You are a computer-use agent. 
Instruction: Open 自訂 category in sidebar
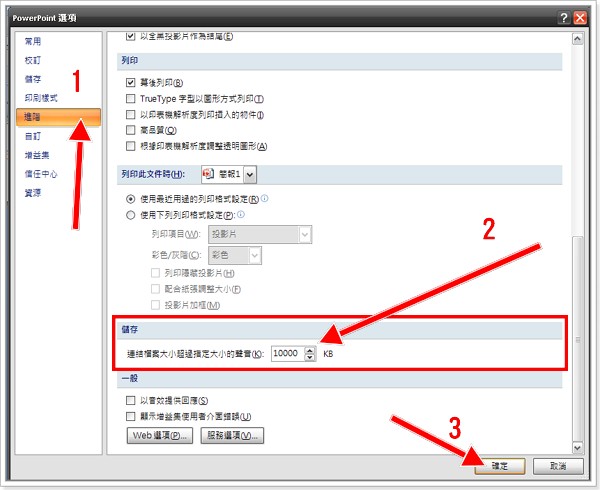[33, 136]
